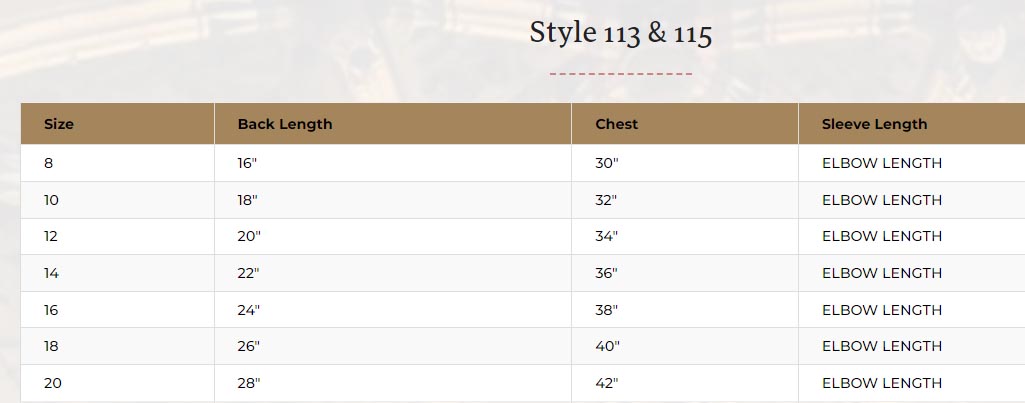Click the "Style 113 & 115" heading
Screen dimensions: 1025x403
(620, 33)
